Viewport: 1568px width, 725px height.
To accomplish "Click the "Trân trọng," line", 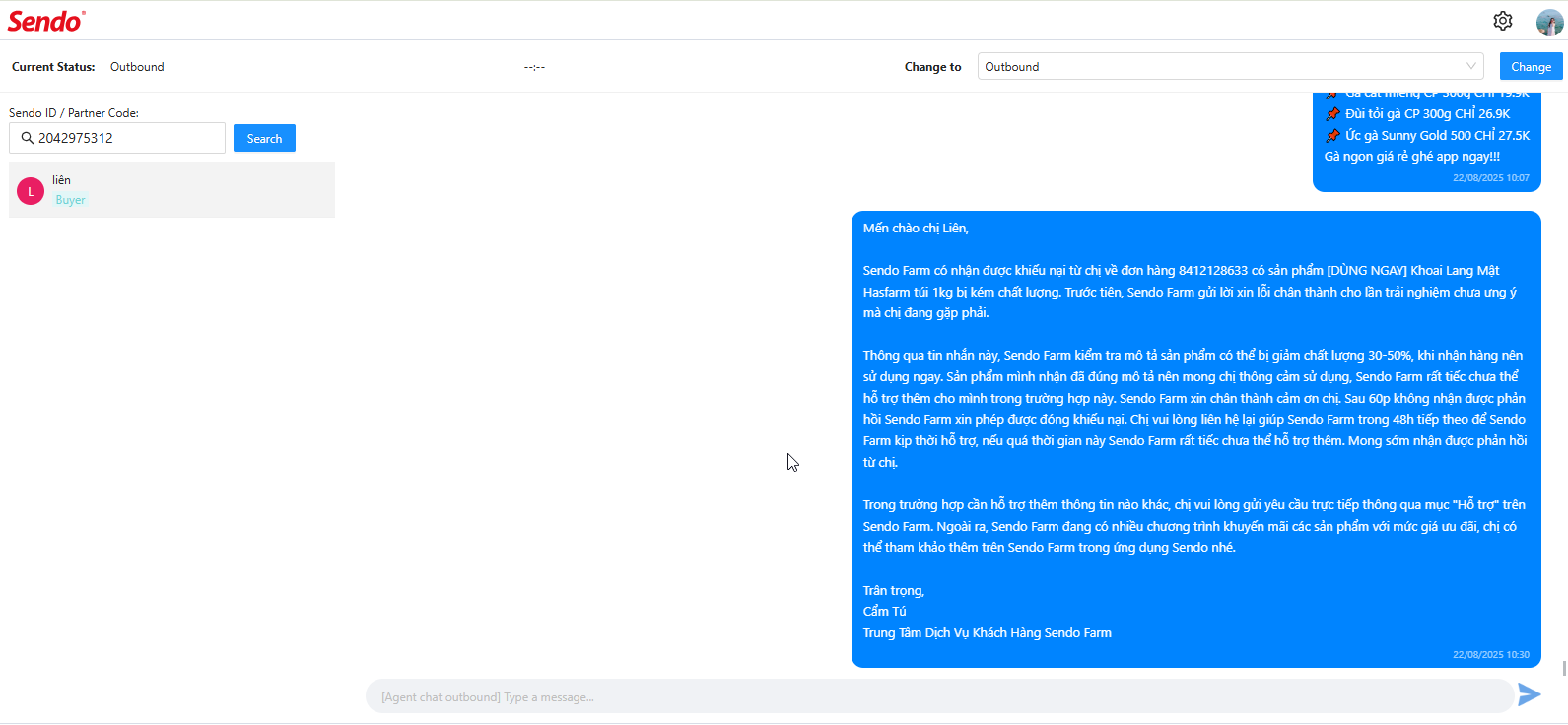I will pos(894,590).
